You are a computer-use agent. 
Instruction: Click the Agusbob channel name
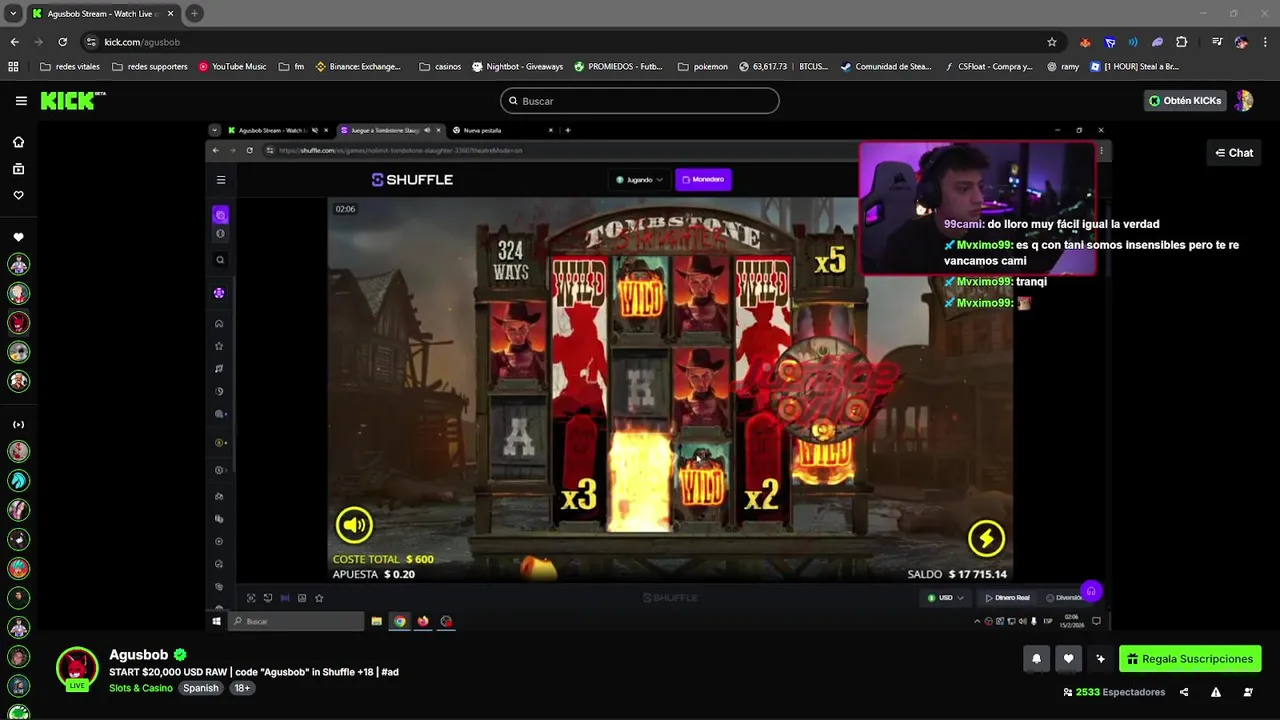point(139,655)
